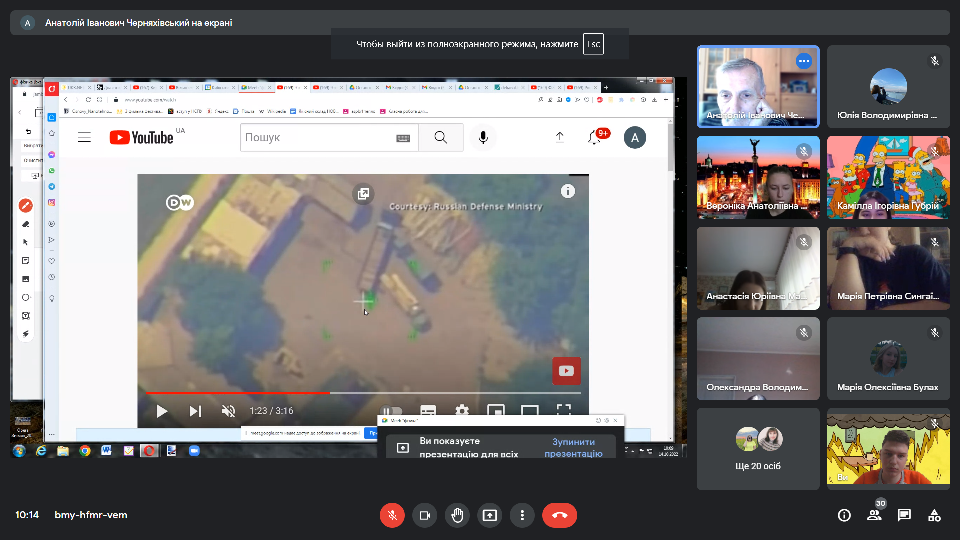The height and width of the screenshot is (540, 960).
Task: Click the Windows Start button
Action: pyautogui.click(x=20, y=451)
